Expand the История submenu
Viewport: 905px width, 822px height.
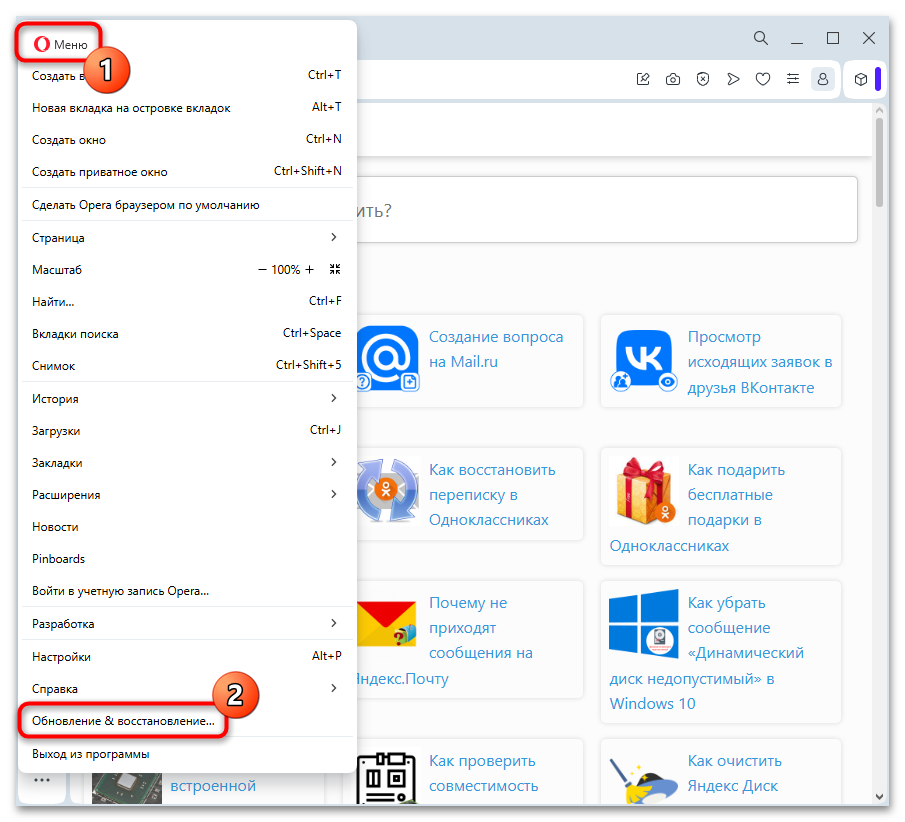click(x=187, y=398)
